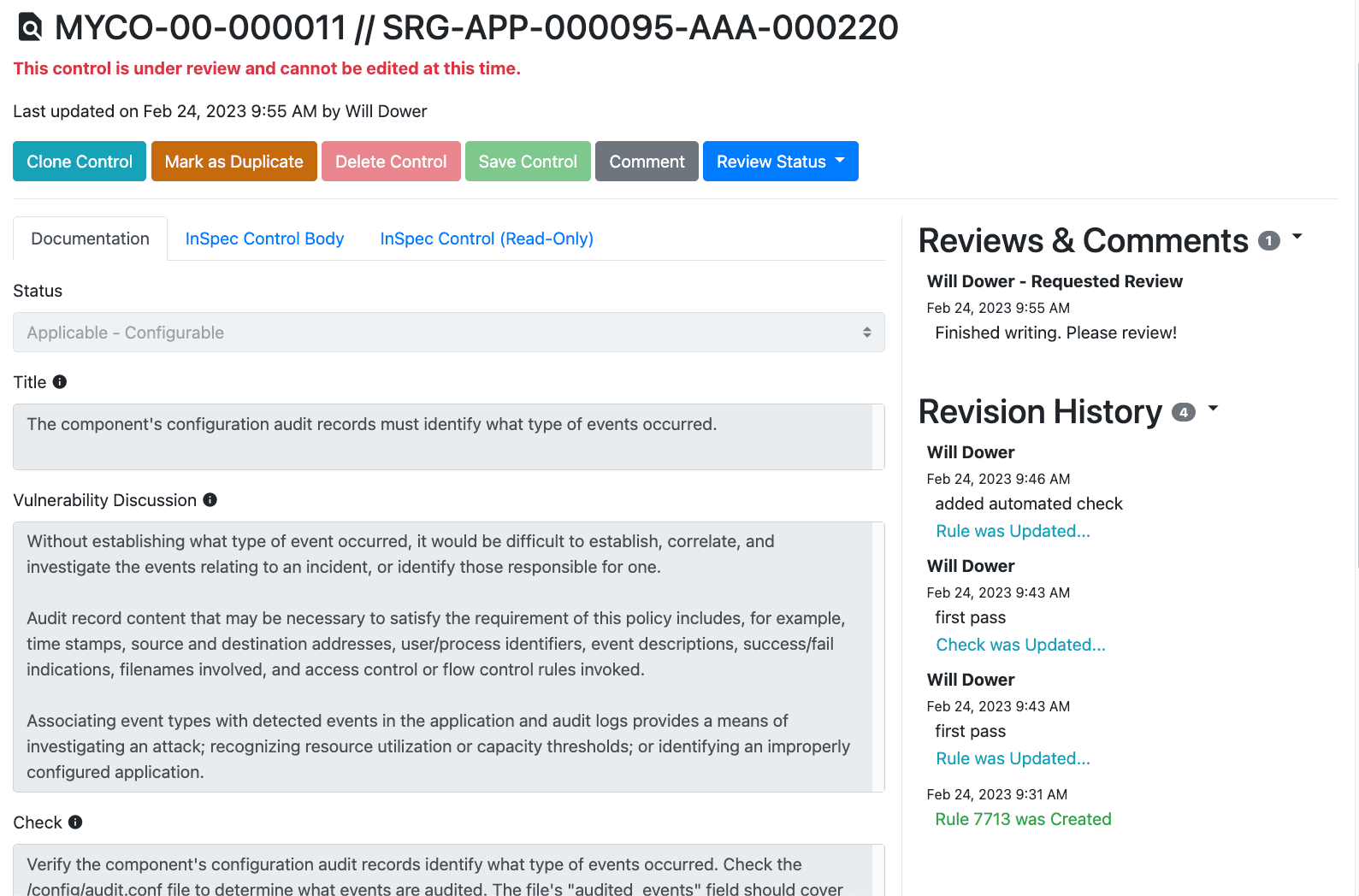Open the InSpec Control (Read-Only) tab
The width and height of the screenshot is (1359, 896).
tap(486, 239)
